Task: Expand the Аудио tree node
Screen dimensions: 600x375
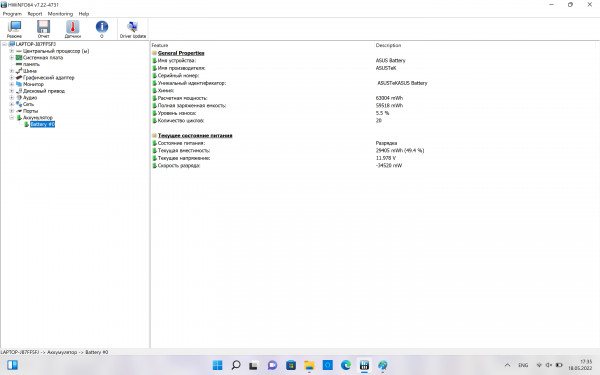Action: pos(11,98)
